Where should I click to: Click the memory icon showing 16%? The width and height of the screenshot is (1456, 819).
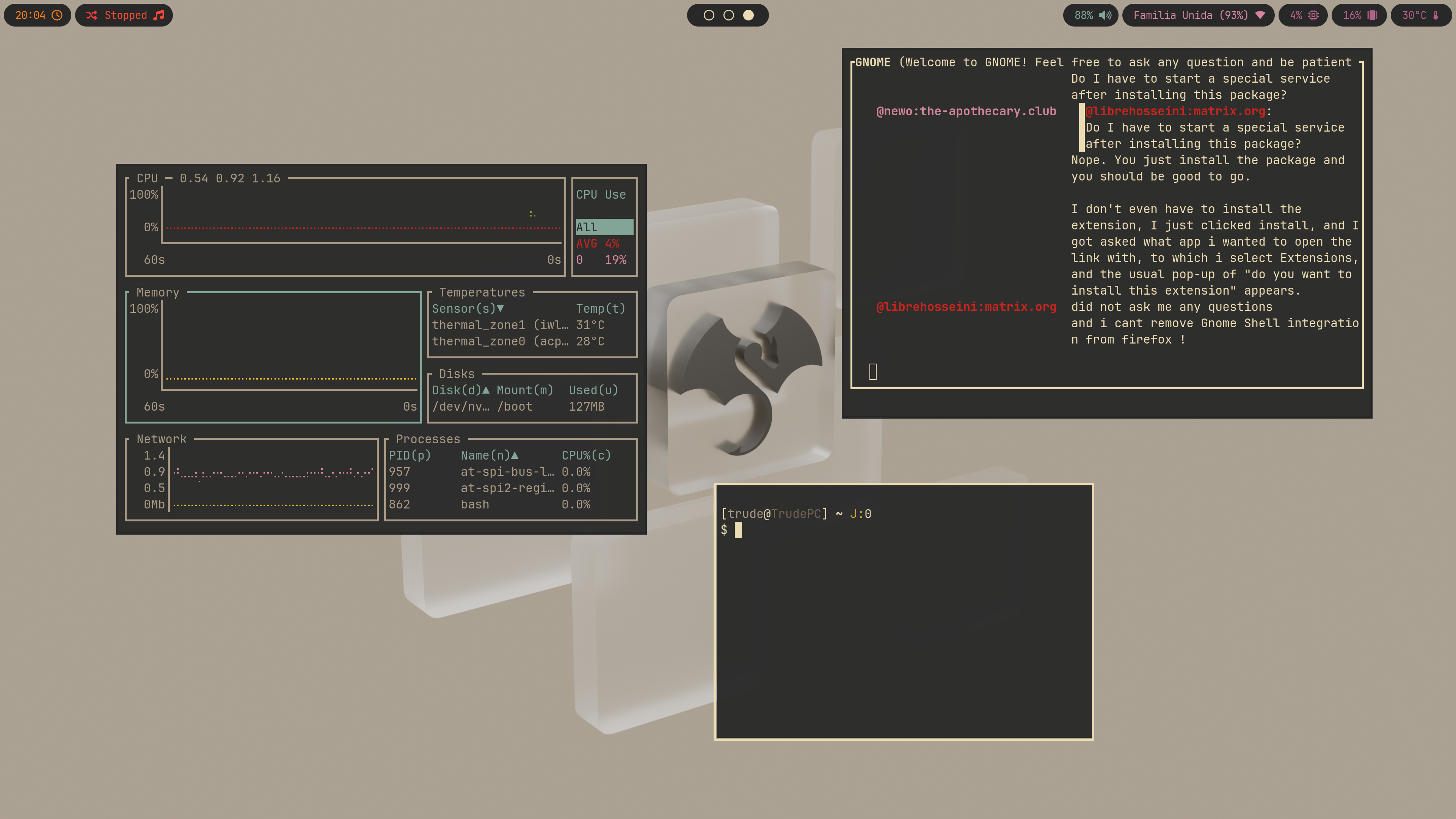pos(1372,15)
